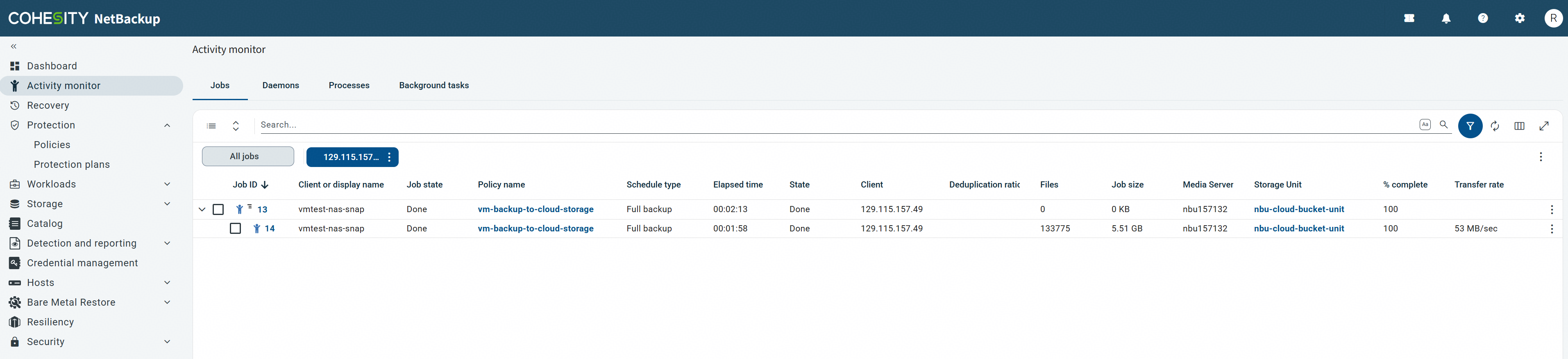
Task: Open nbu-cloud-bucket-unit link for job 14
Action: pyautogui.click(x=1298, y=229)
